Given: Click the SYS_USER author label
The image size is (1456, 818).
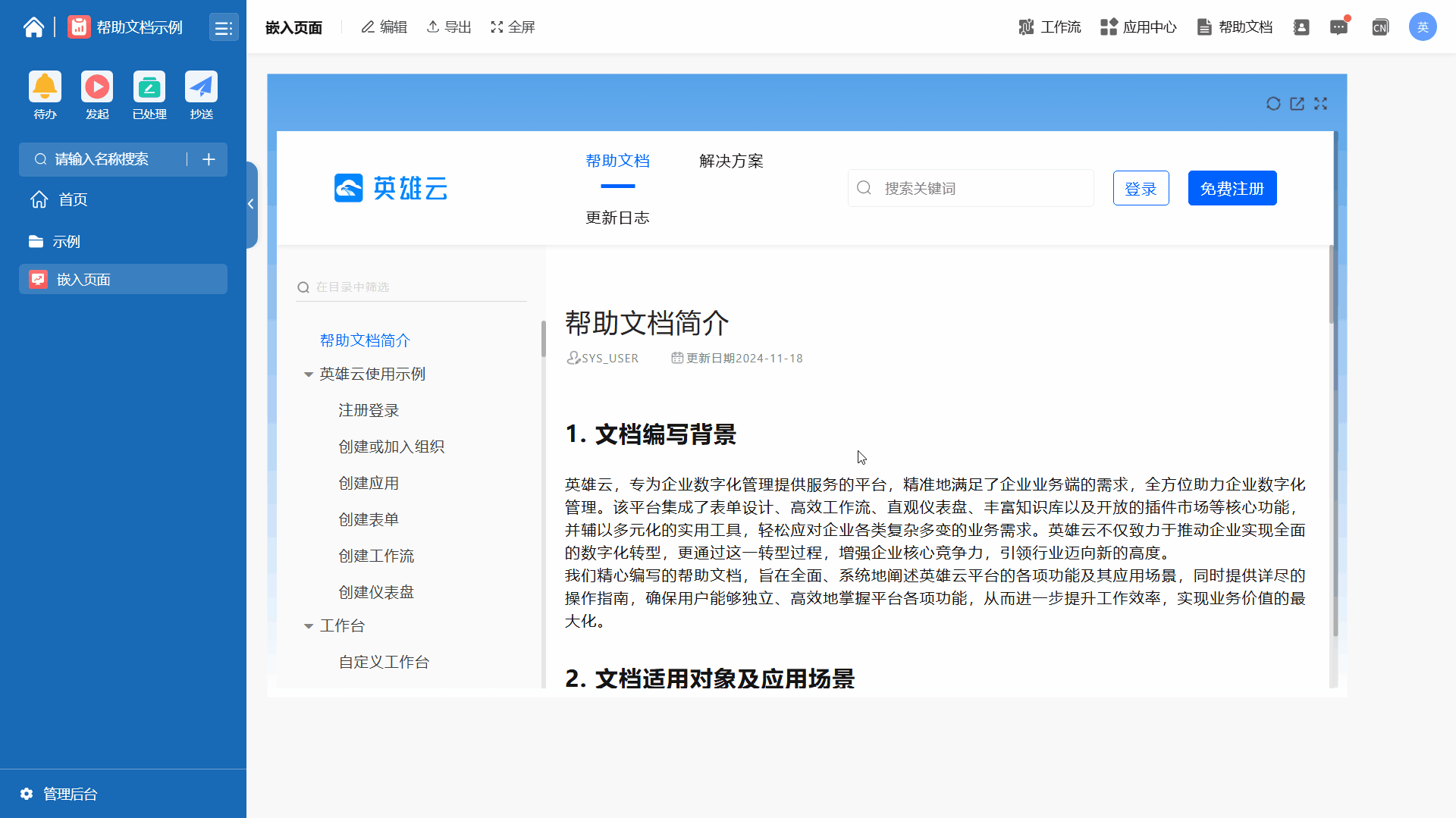Looking at the screenshot, I should click(x=603, y=358).
